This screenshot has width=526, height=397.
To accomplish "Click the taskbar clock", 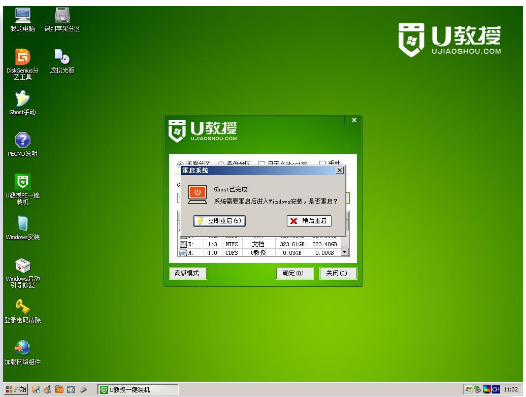I will pyautogui.click(x=511, y=389).
